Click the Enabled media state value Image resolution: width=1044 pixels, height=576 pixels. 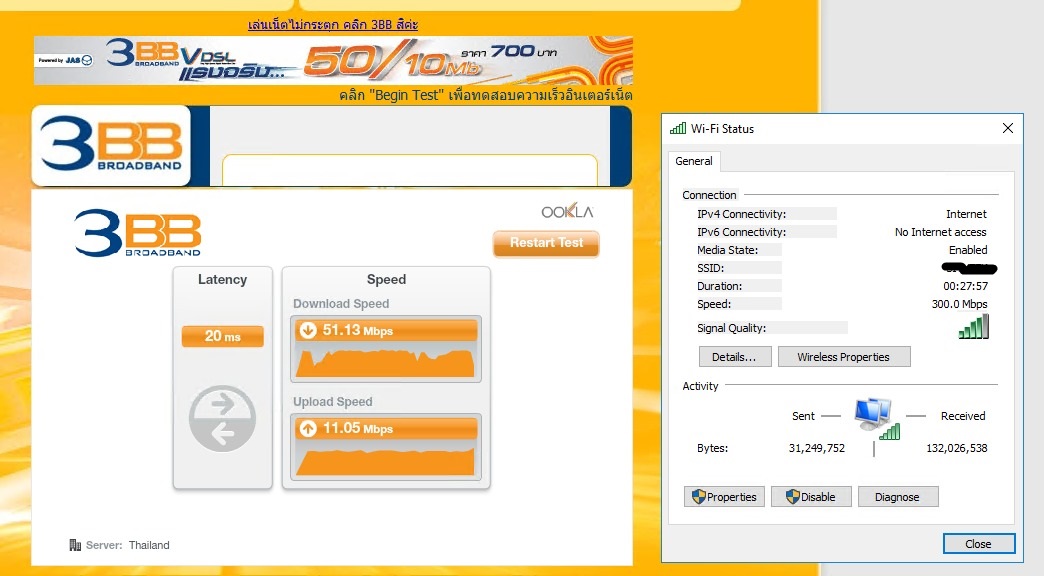968,250
